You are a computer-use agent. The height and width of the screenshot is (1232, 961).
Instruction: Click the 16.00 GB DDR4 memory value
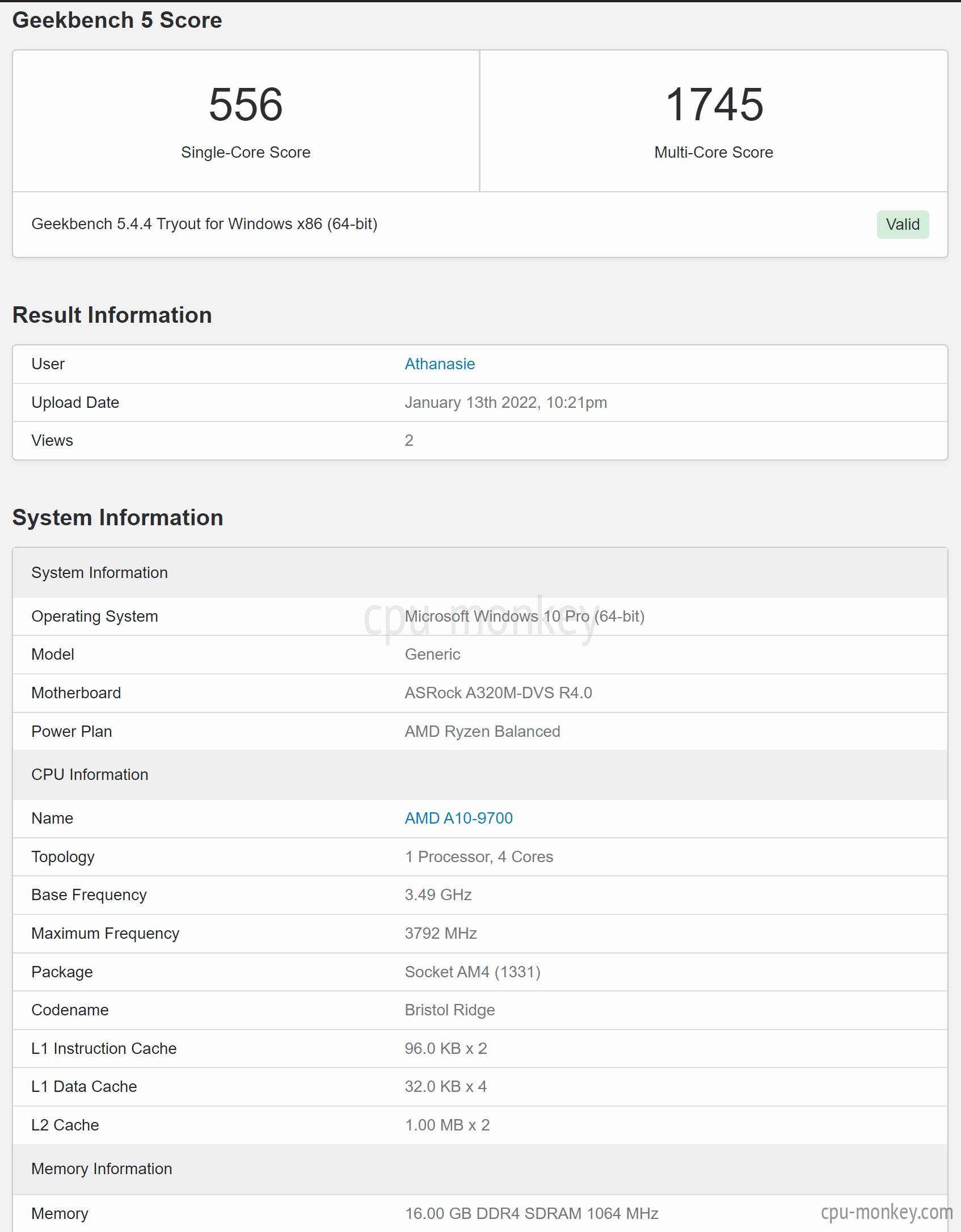[531, 1213]
